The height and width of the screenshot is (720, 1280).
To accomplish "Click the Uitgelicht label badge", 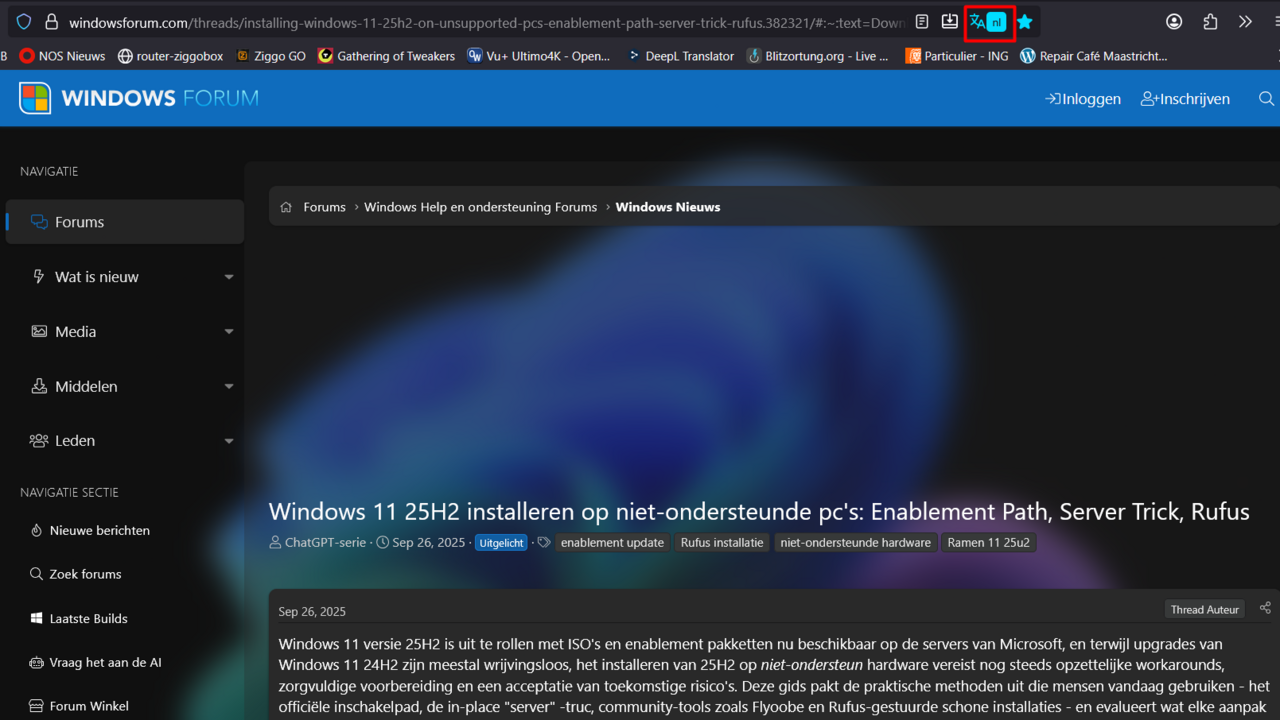I will [500, 542].
